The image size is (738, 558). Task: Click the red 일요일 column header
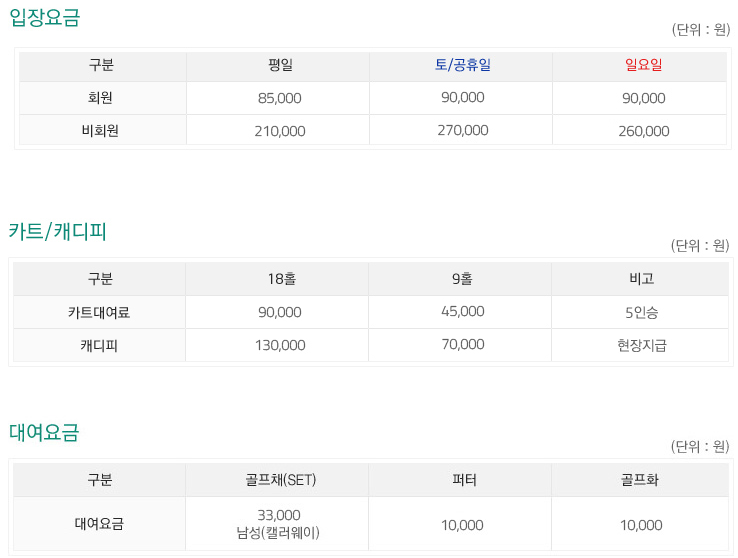643,65
